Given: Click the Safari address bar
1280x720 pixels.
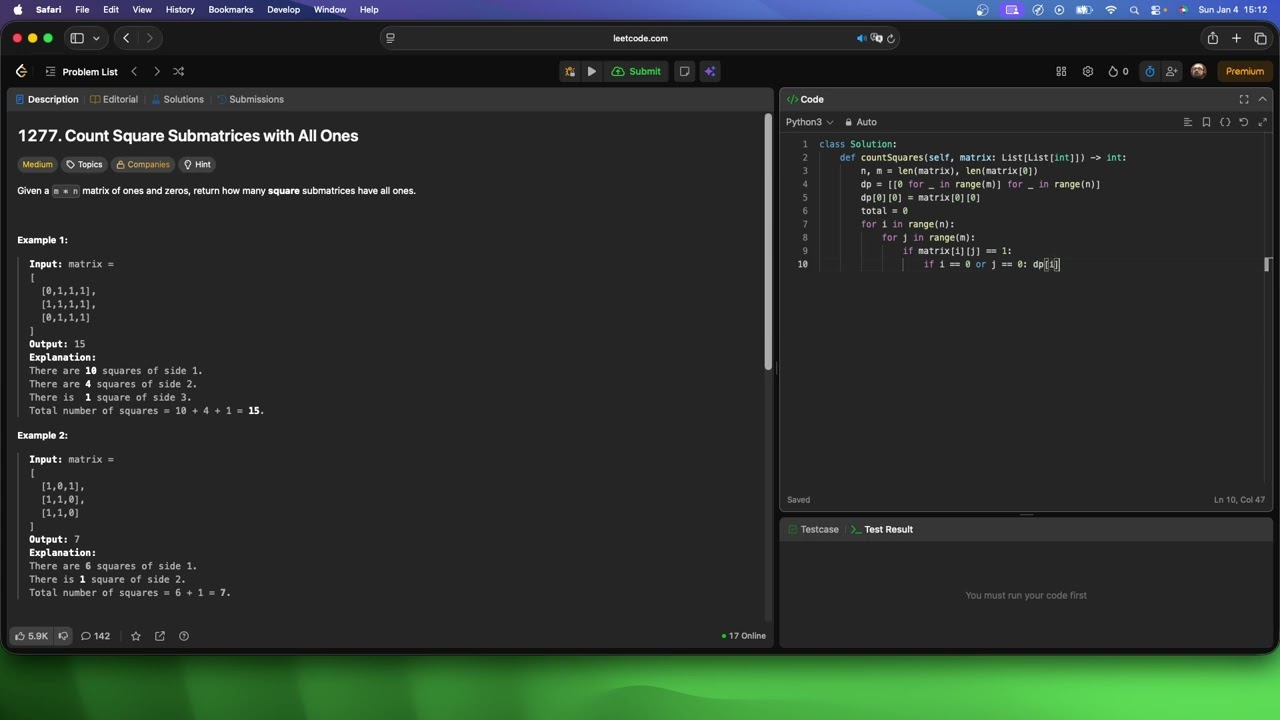Looking at the screenshot, I should point(640,38).
